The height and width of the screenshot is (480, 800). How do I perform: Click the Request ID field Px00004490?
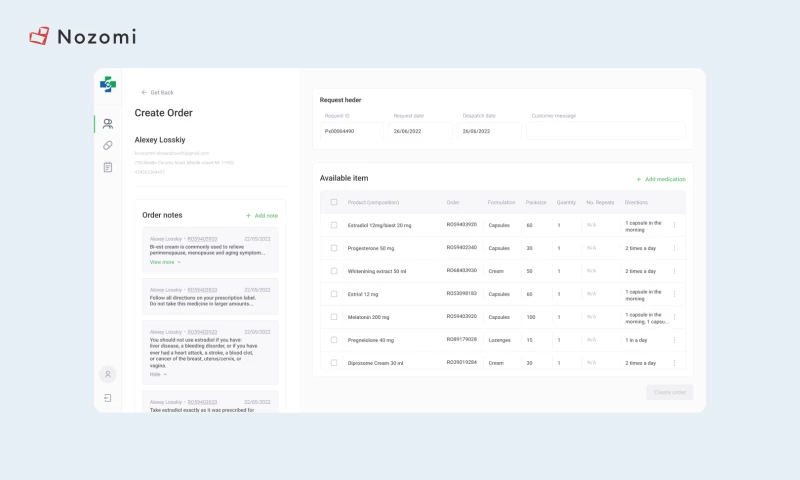point(352,131)
